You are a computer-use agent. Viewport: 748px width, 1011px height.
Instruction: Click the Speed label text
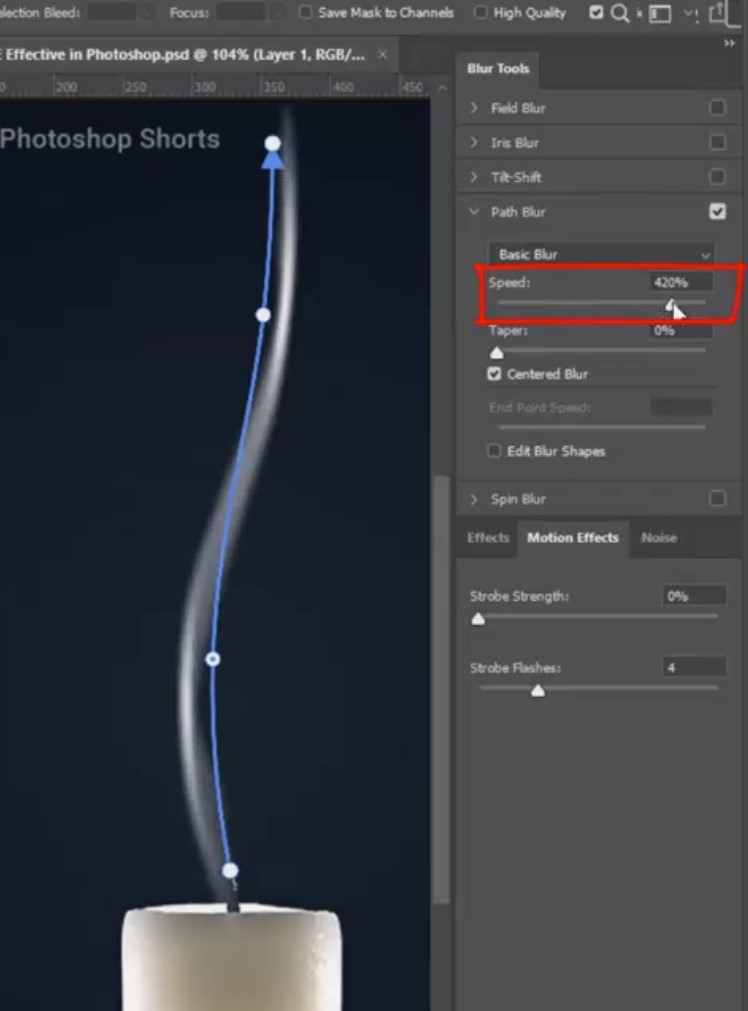(x=509, y=282)
